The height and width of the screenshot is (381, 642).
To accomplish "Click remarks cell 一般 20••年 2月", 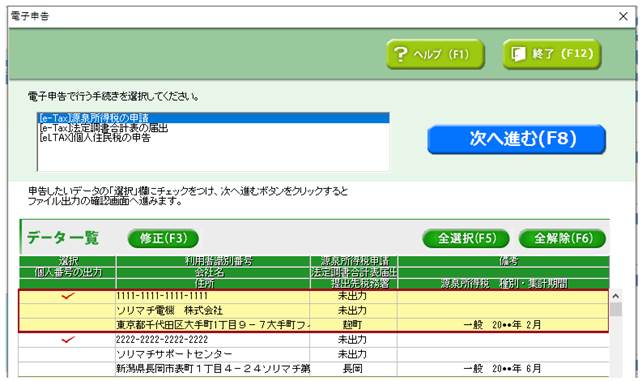I will point(503,325).
